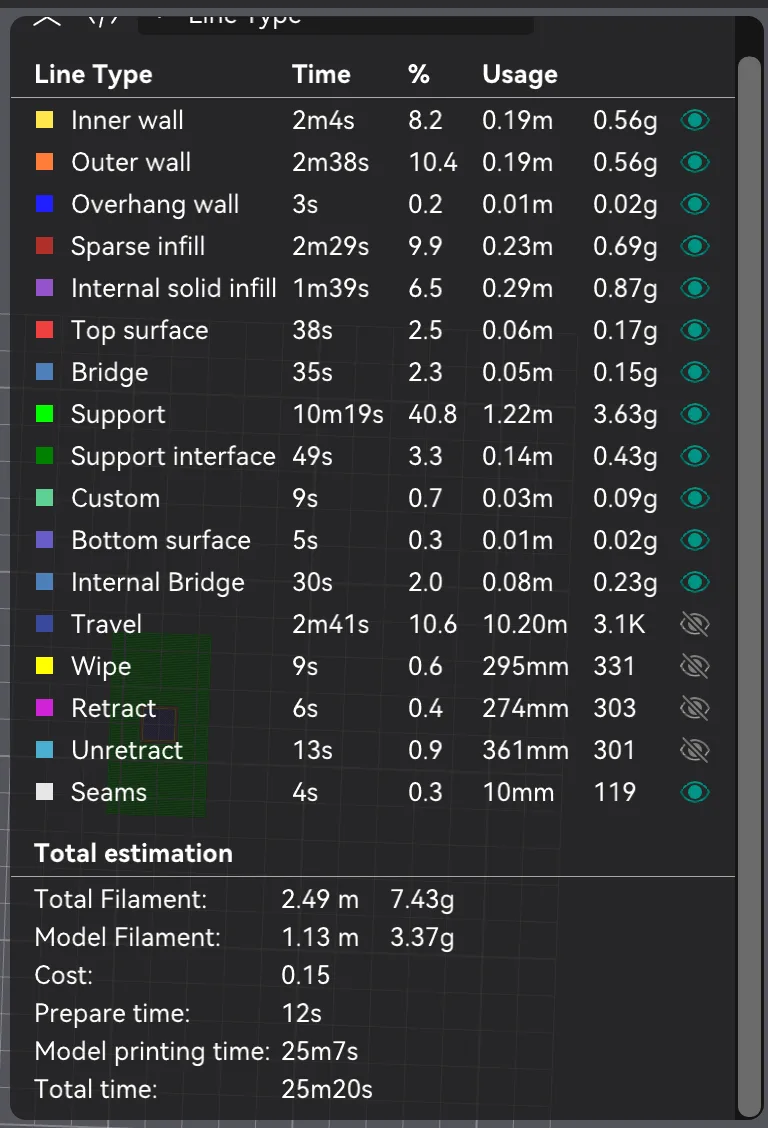Screen dimensions: 768x1128
Task: Toggle Outer wall visibility eye
Action: pos(695,162)
